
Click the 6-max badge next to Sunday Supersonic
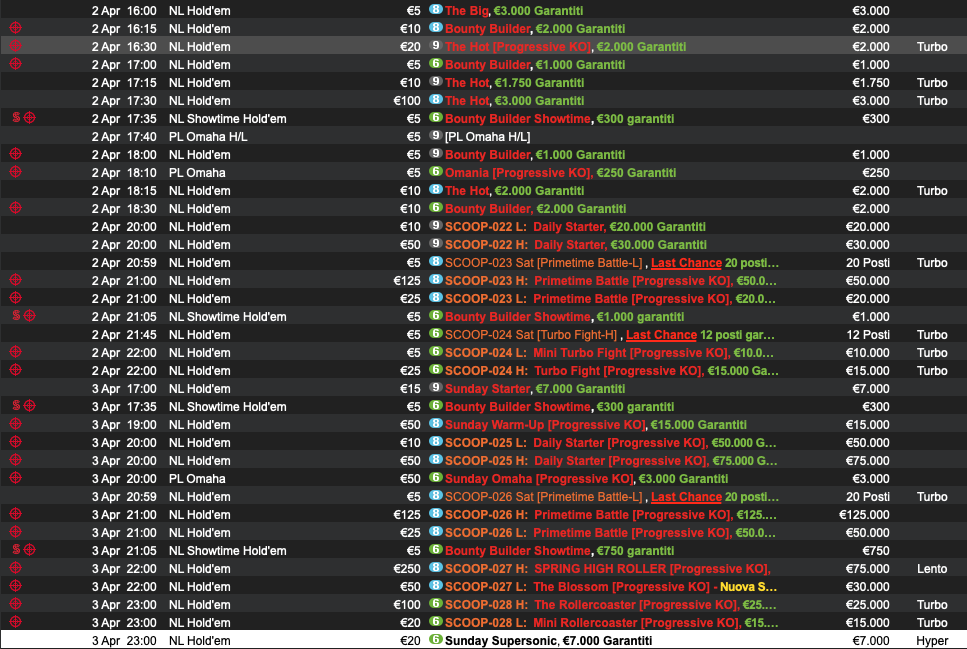(435, 640)
